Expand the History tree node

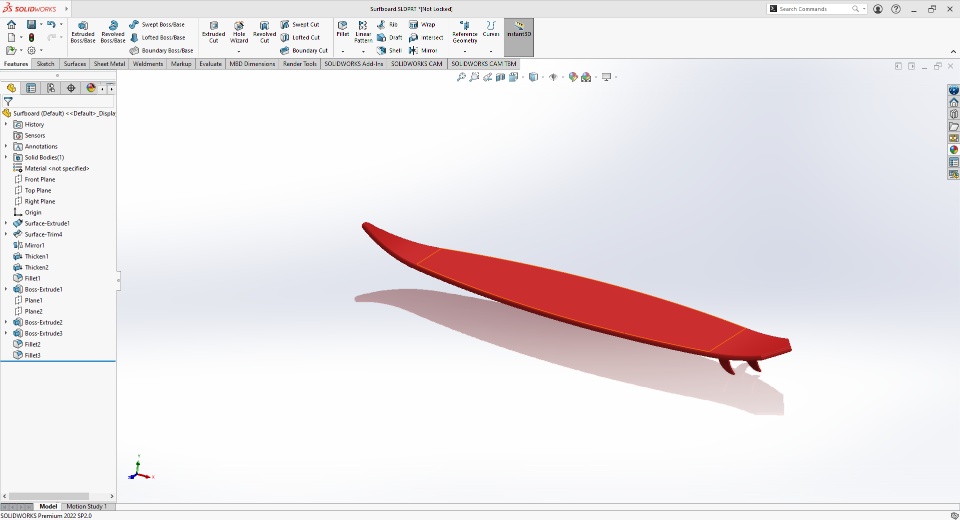(6, 124)
